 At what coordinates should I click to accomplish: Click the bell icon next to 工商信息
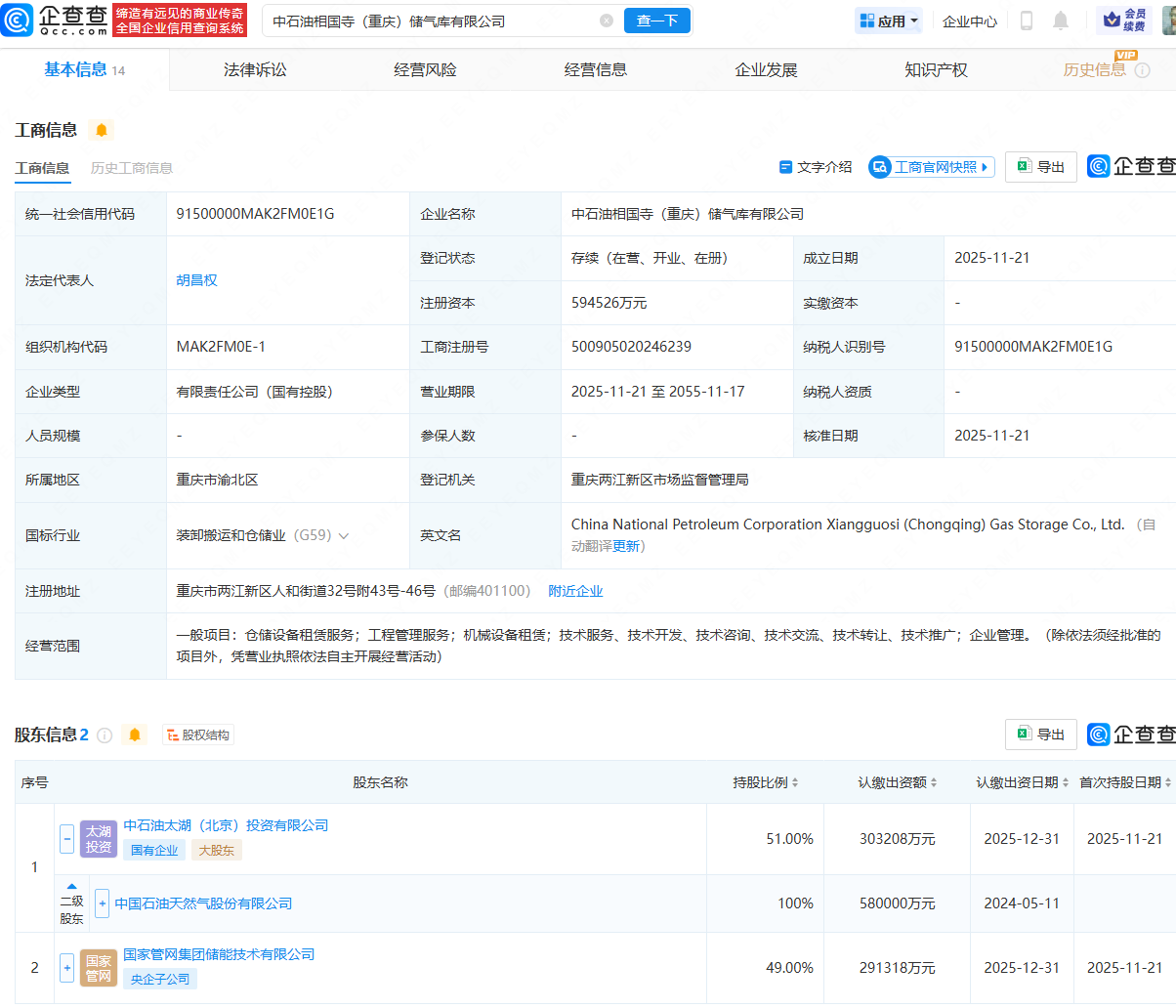click(x=101, y=130)
